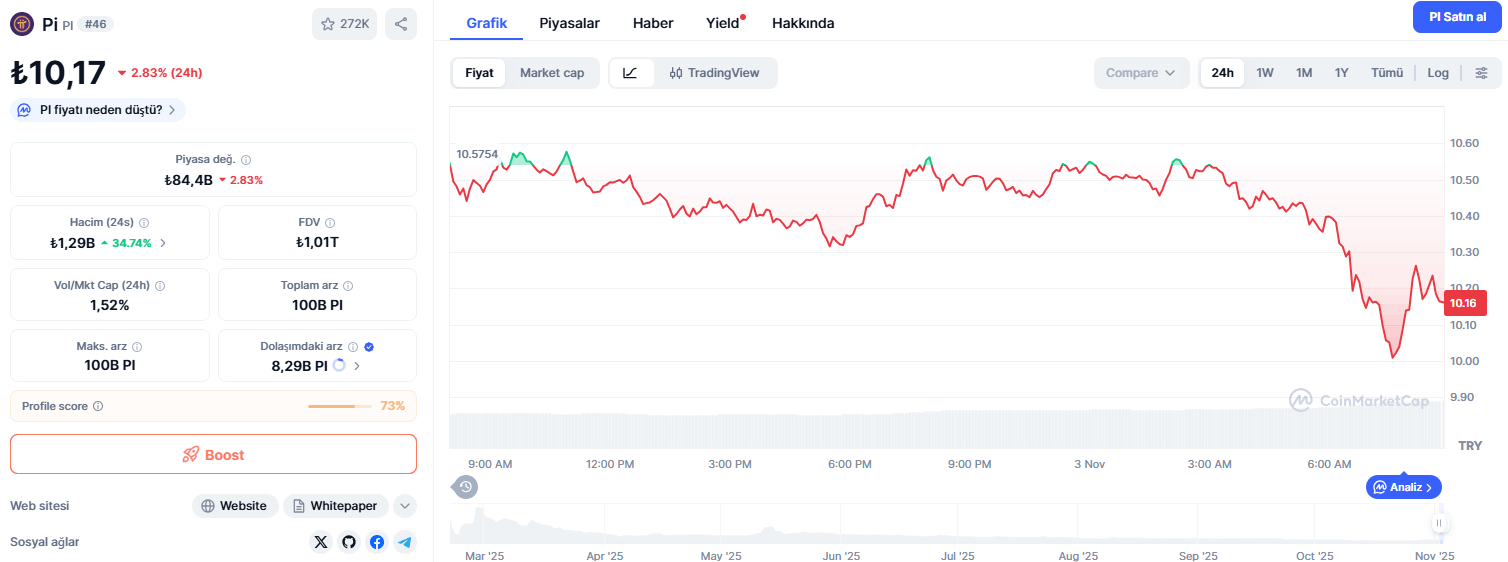
Task: Select Fiyat chart mode
Action: click(479, 73)
